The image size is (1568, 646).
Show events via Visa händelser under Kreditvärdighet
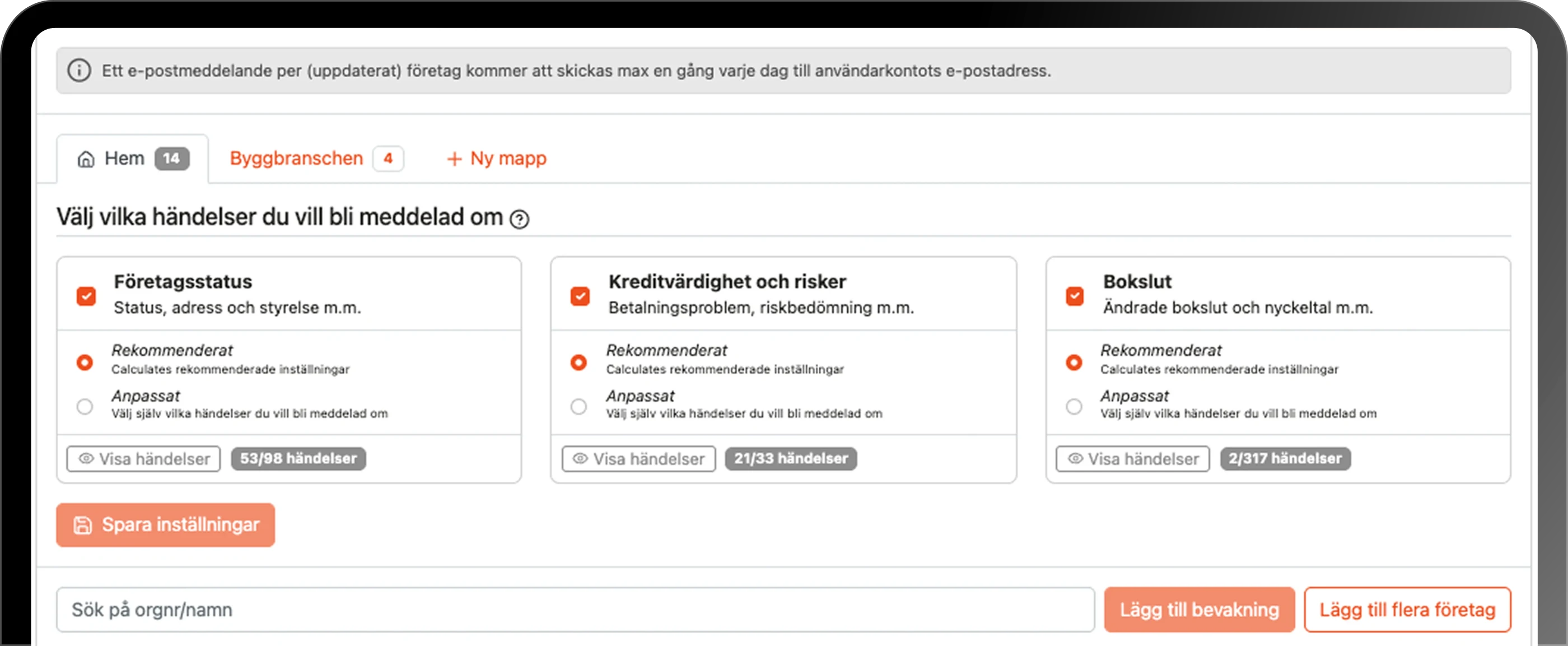pyautogui.click(x=638, y=458)
